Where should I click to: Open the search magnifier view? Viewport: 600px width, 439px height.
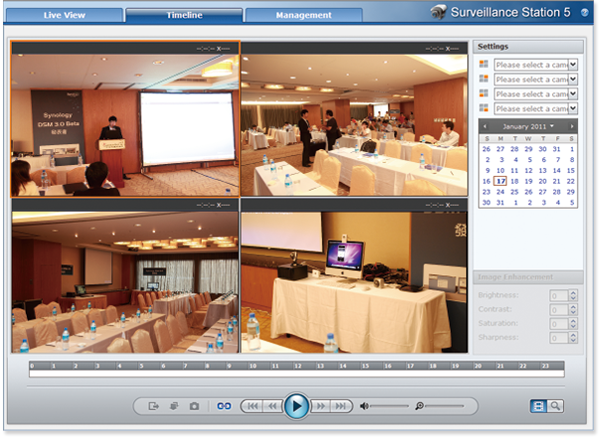(x=555, y=406)
